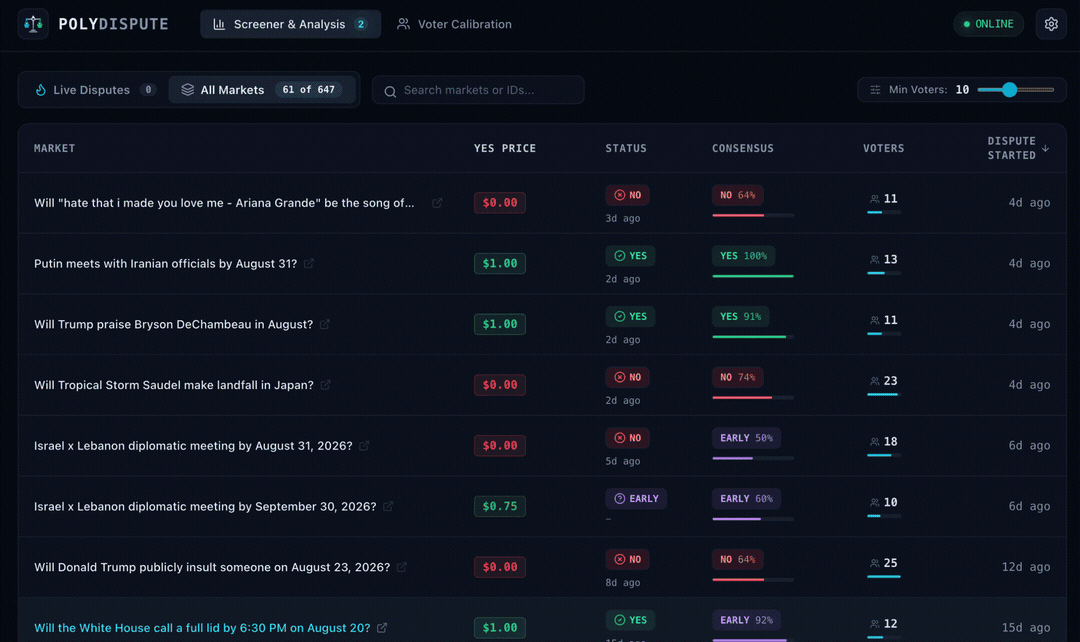Open external link for Putin Iranian officials market
1080x642 pixels.
[309, 263]
